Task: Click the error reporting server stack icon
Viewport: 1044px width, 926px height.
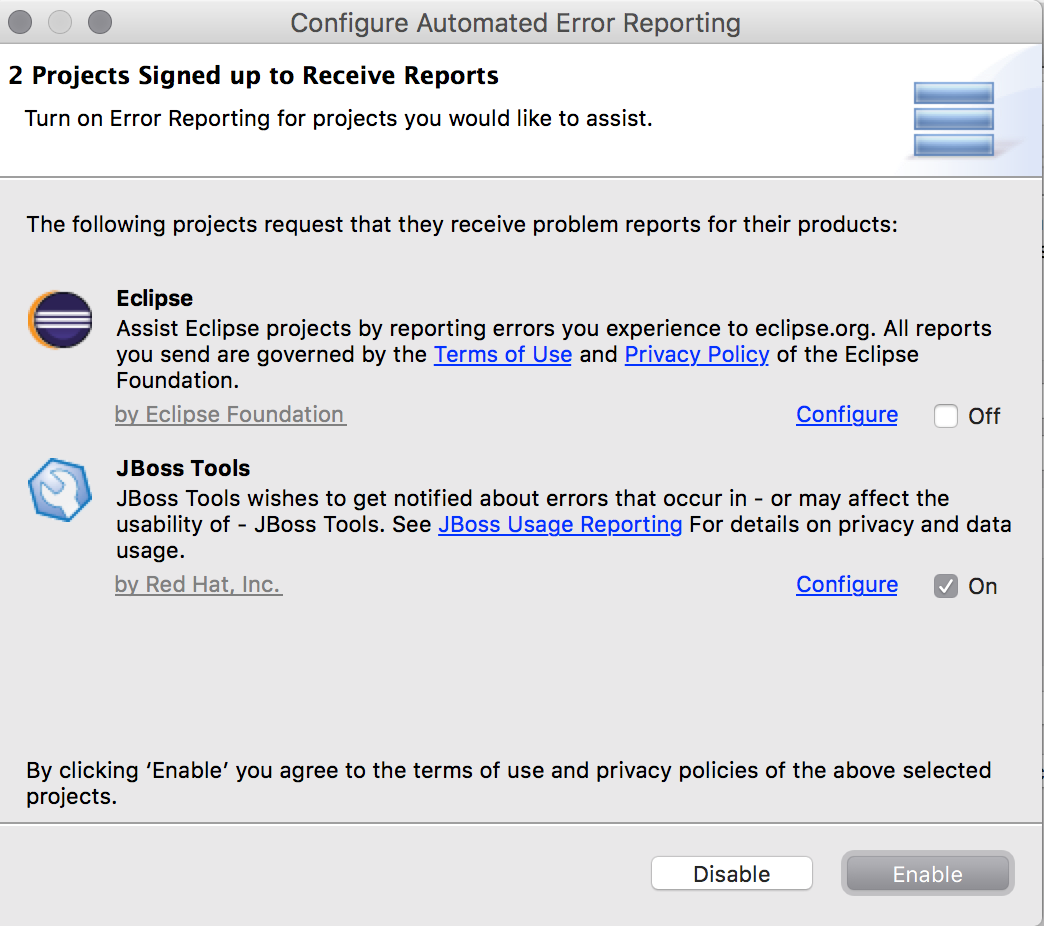Action: 953,119
